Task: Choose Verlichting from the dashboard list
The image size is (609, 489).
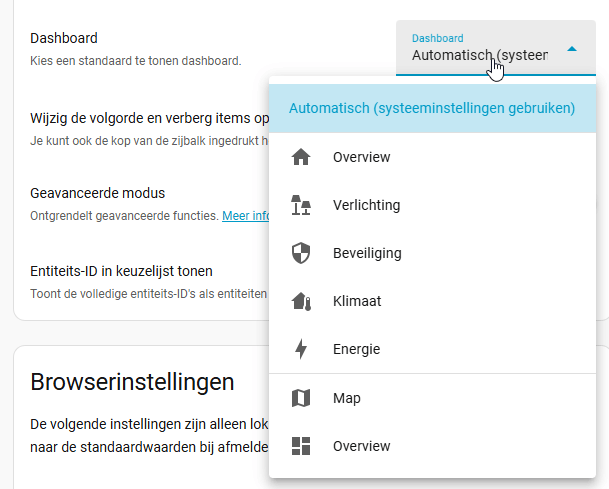Action: pos(432,205)
